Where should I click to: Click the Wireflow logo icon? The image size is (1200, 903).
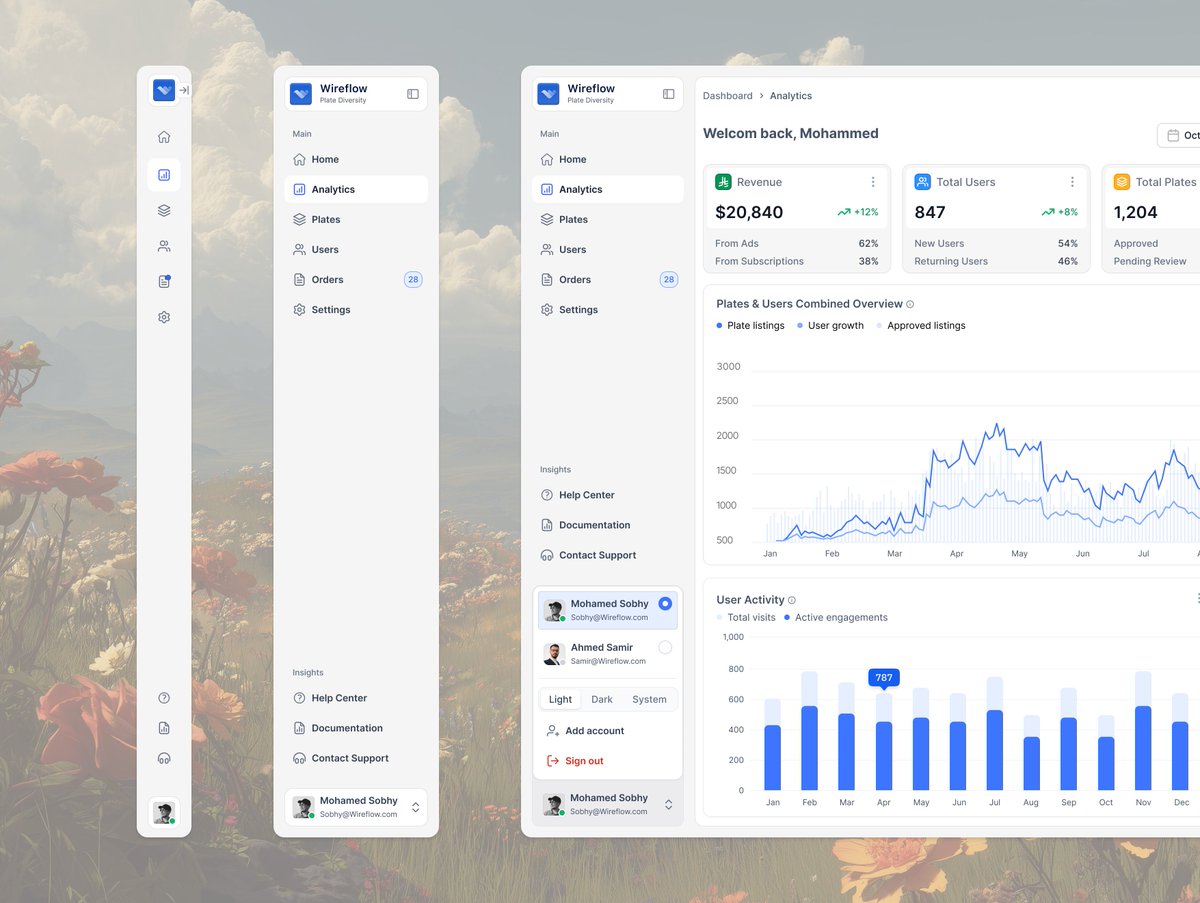[x=164, y=89]
